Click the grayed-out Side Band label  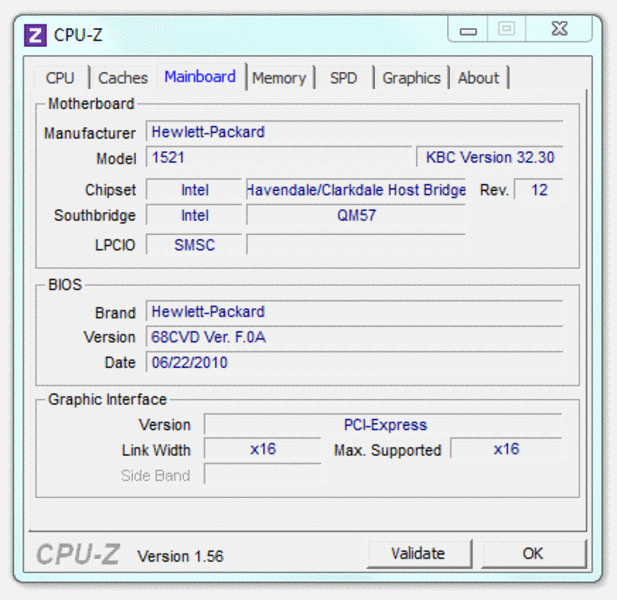tap(155, 475)
